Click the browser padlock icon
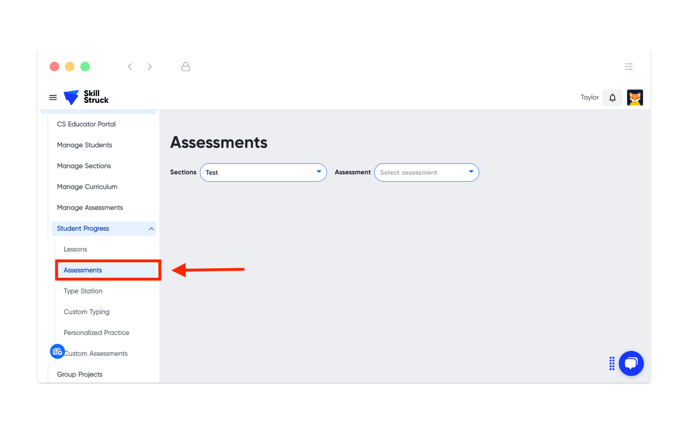This screenshot has width=688, height=430. (186, 67)
